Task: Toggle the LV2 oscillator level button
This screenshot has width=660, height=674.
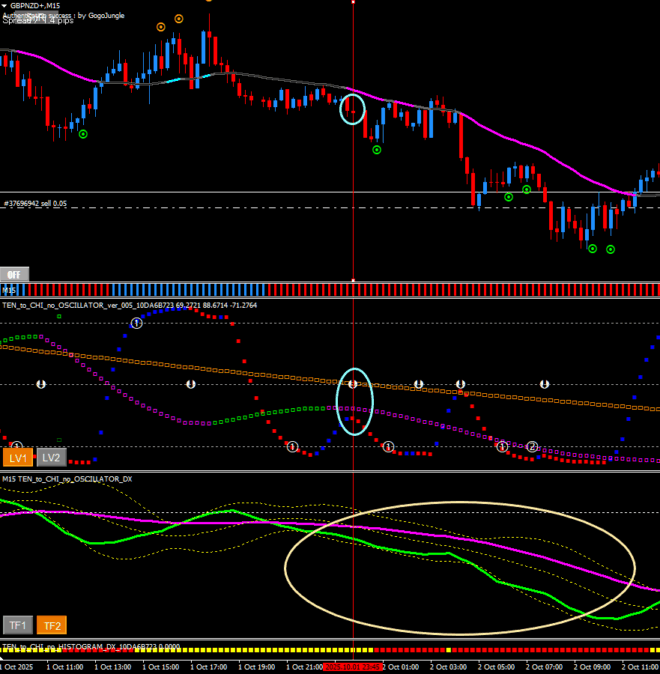Action: click(x=51, y=457)
